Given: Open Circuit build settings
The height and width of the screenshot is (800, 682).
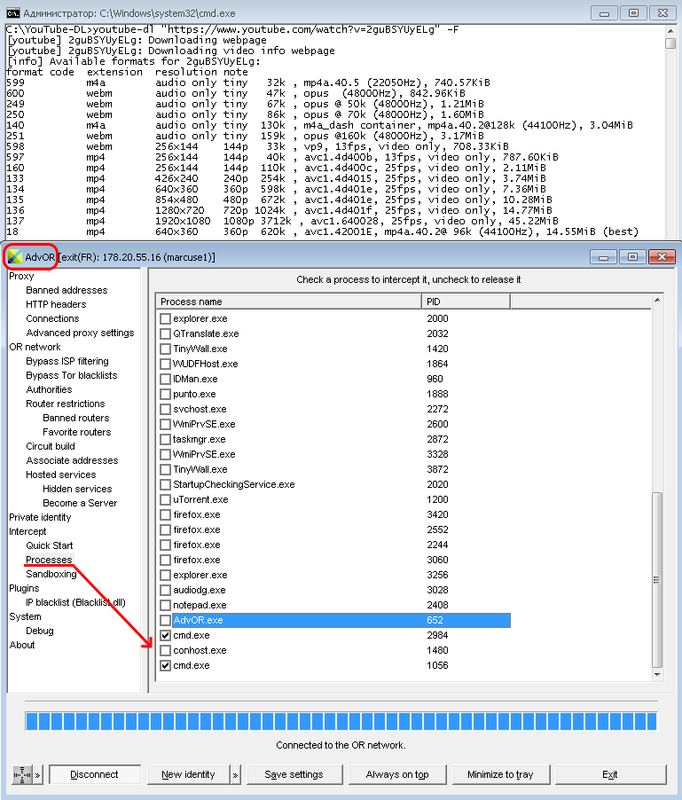Looking at the screenshot, I should (50, 446).
